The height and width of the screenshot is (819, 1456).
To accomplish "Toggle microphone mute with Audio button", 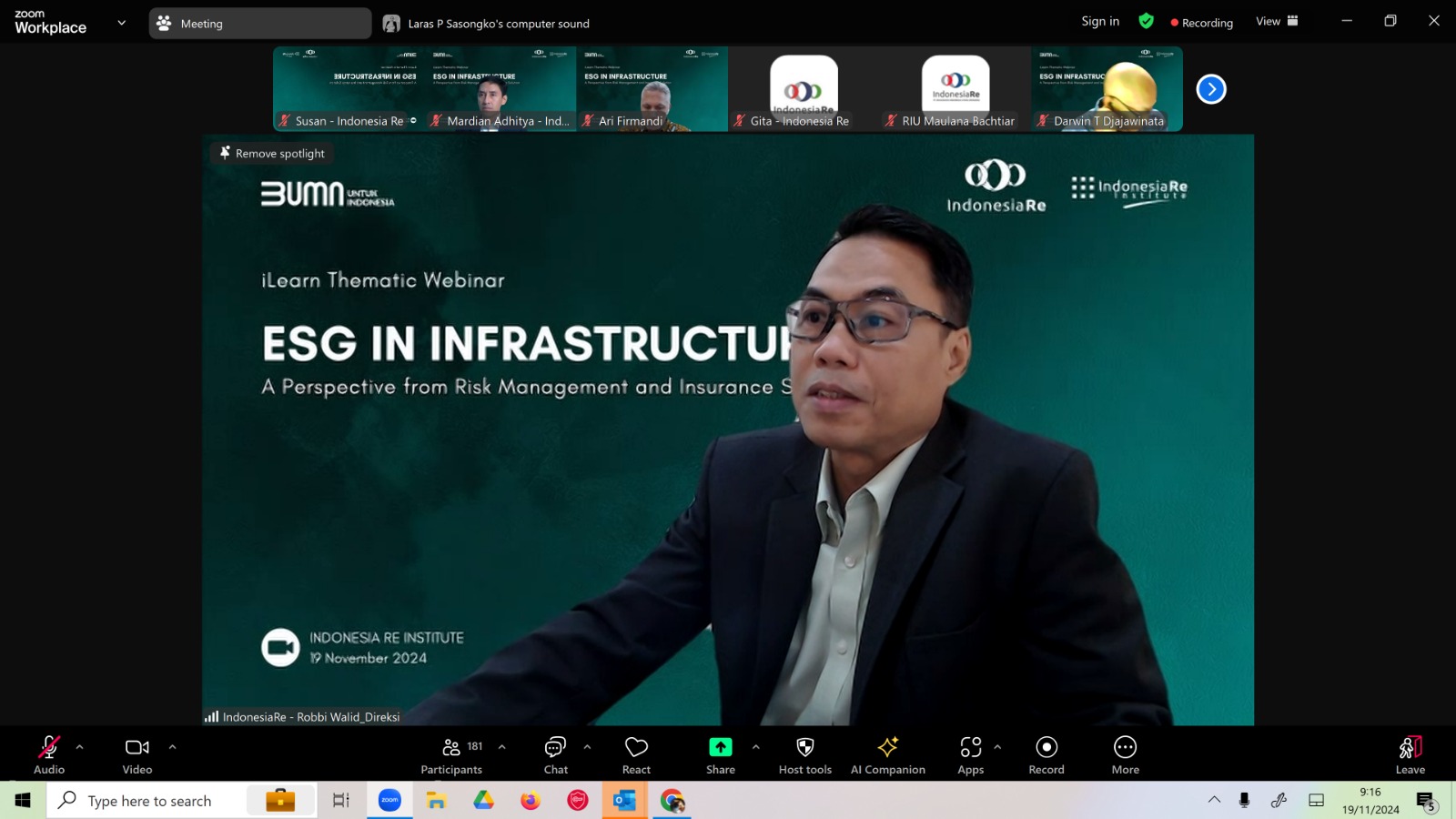I will [x=49, y=755].
